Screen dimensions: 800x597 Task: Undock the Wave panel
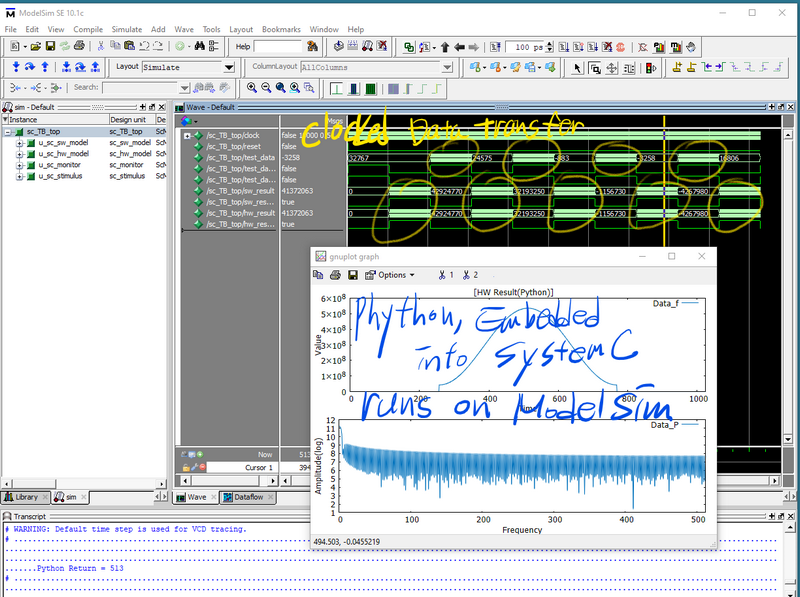click(x=781, y=107)
